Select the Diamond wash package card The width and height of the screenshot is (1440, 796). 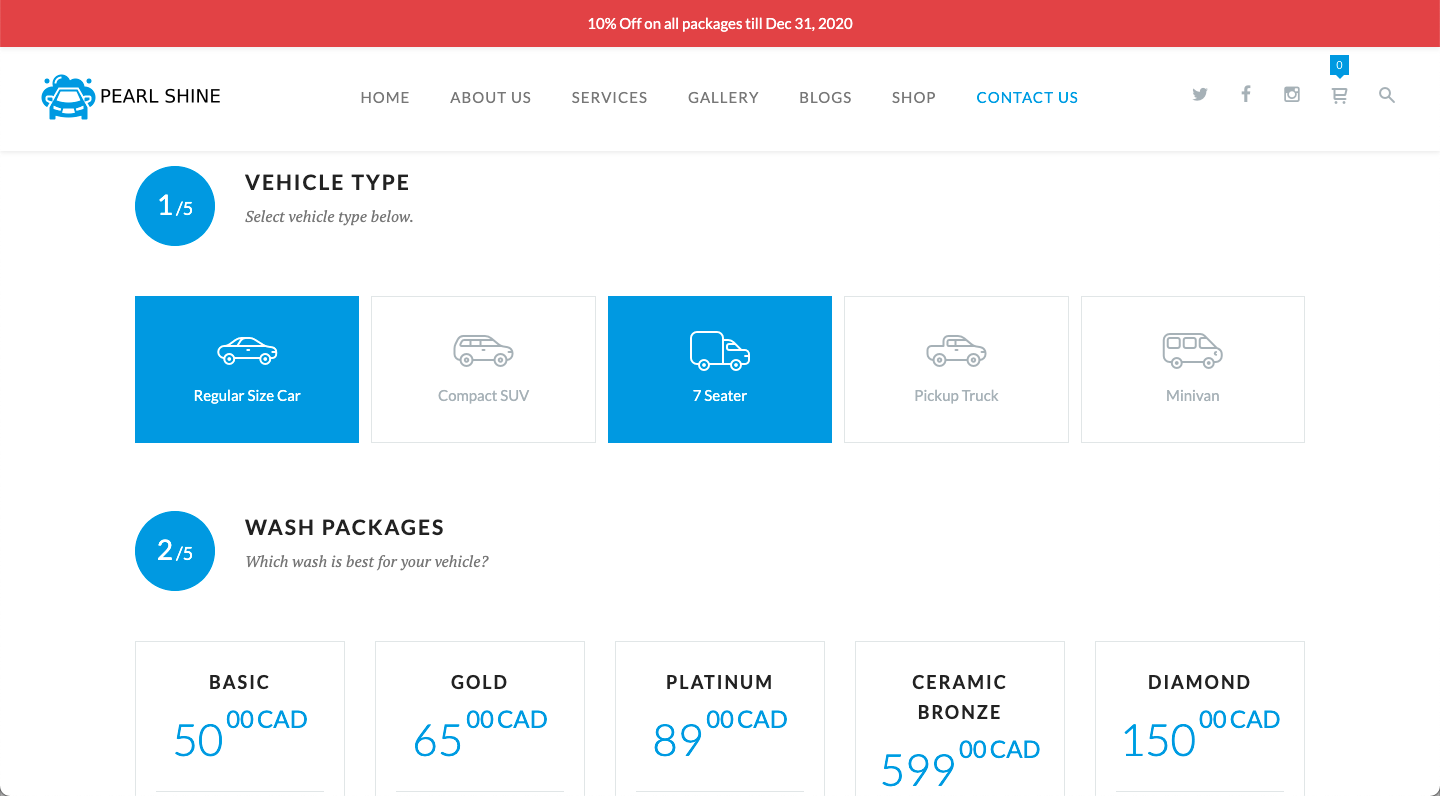(x=1199, y=717)
